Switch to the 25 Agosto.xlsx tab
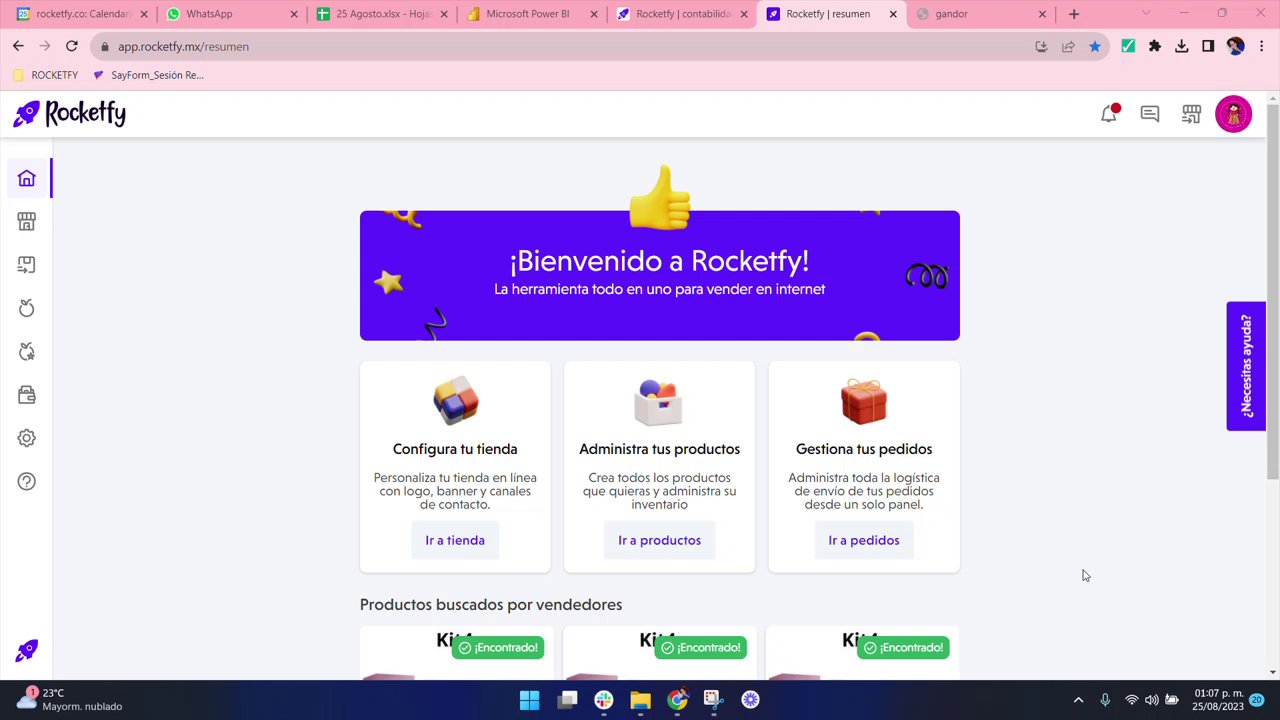The image size is (1280, 720). click(379, 14)
